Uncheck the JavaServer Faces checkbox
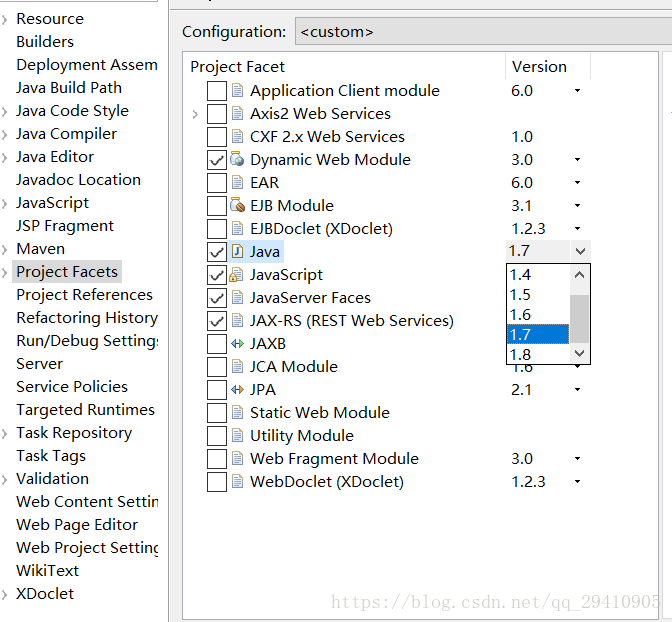The image size is (672, 622). click(x=217, y=297)
